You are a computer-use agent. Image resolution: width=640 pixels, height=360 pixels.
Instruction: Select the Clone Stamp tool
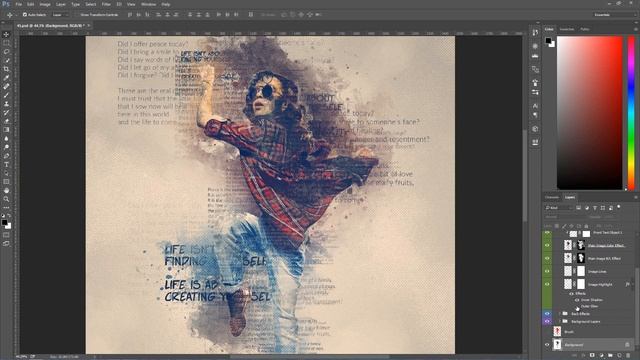click(x=6, y=104)
